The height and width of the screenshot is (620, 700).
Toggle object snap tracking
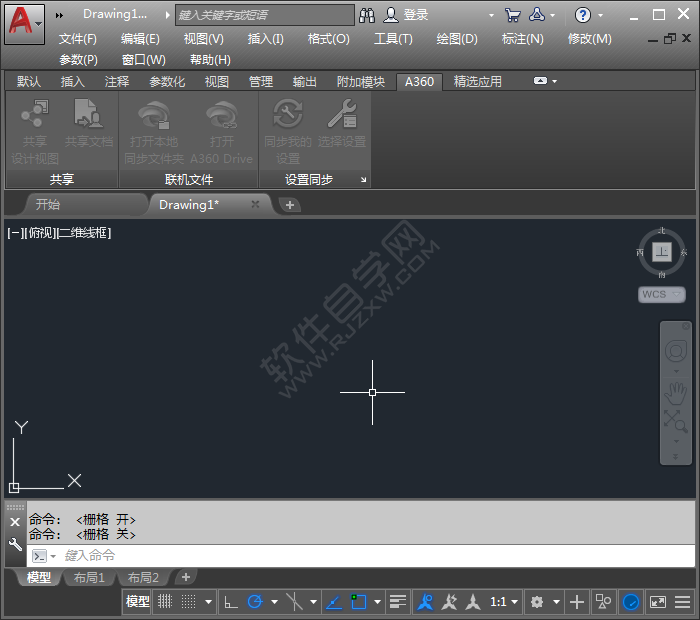point(334,602)
